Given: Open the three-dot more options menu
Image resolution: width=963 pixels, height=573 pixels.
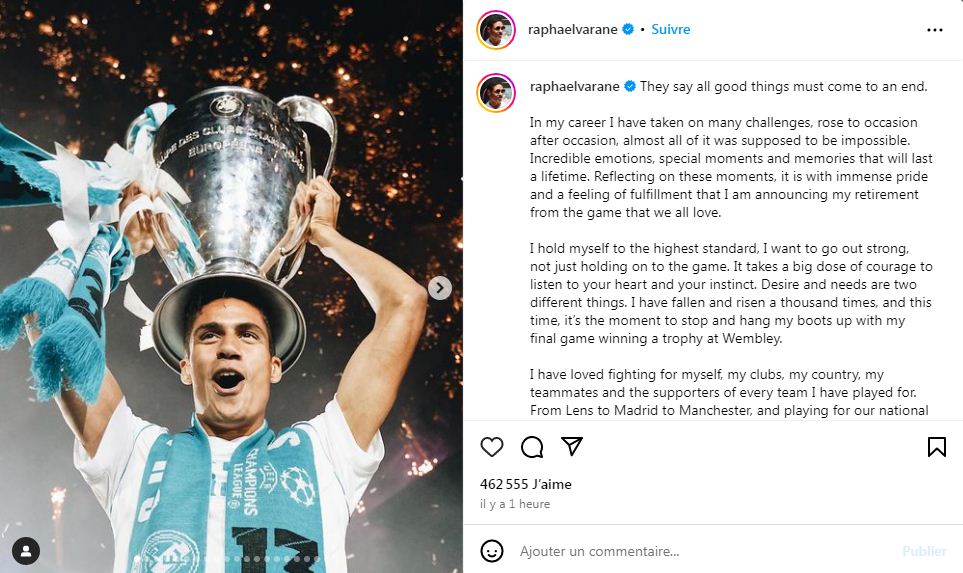Looking at the screenshot, I should (934, 30).
